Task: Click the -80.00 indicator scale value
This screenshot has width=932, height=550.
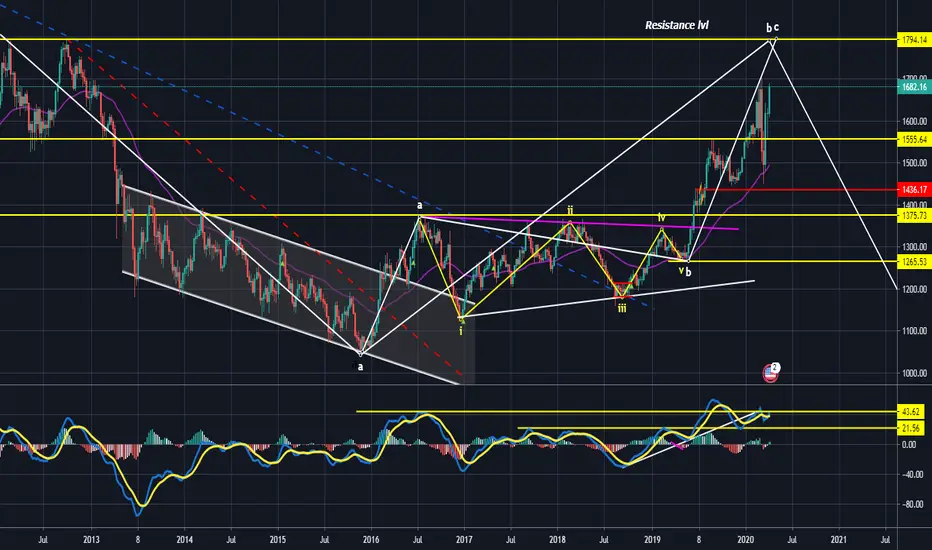Action: pos(912,504)
